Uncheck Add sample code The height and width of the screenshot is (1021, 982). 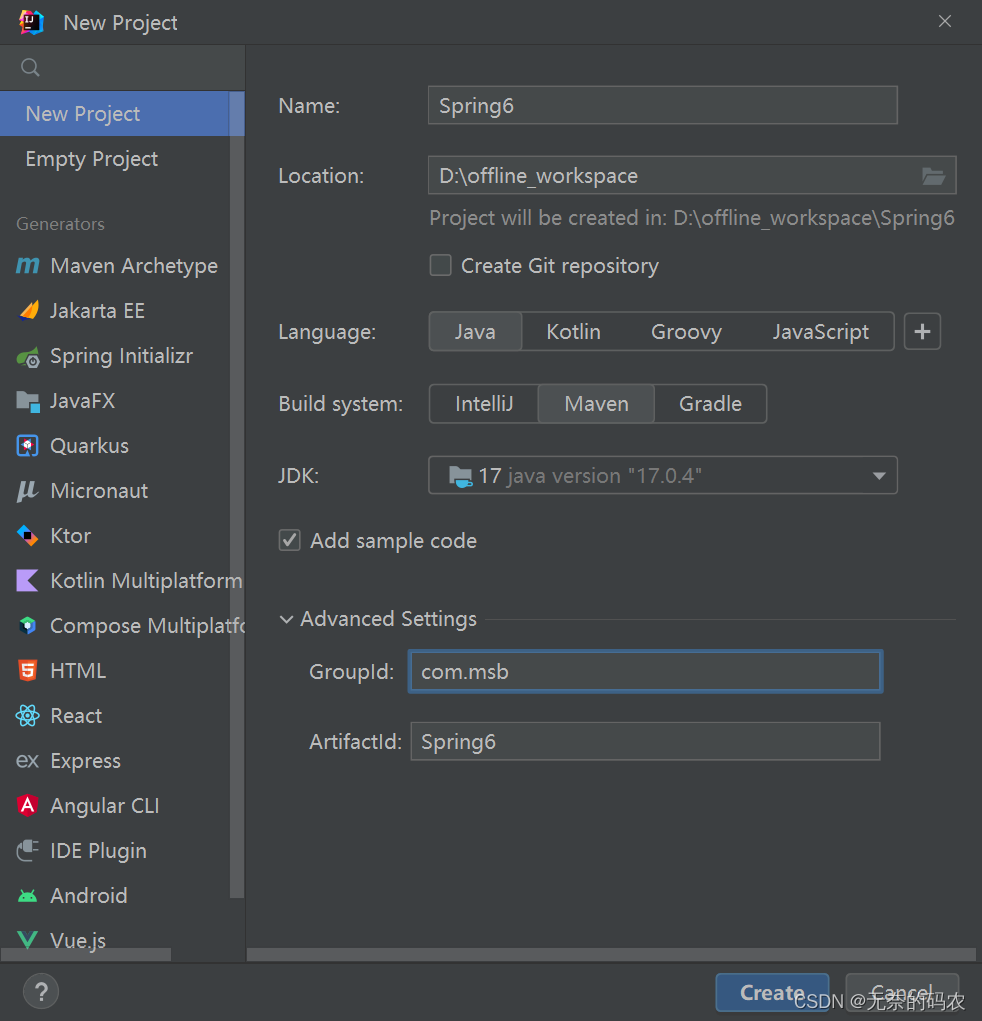tap(290, 540)
